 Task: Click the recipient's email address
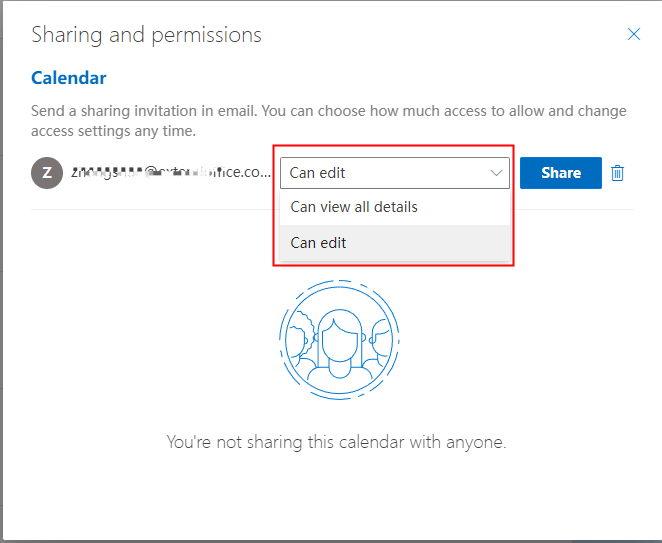(x=170, y=172)
